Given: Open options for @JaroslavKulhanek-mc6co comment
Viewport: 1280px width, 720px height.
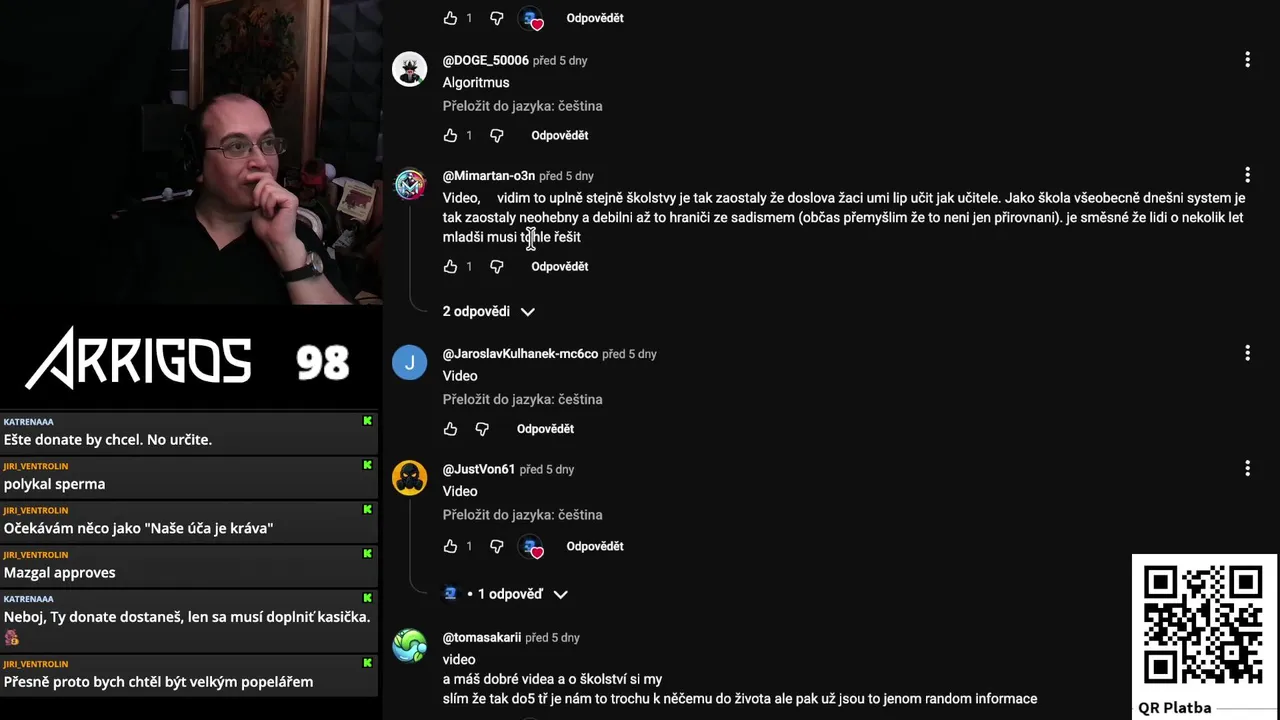Looking at the screenshot, I should point(1247,353).
